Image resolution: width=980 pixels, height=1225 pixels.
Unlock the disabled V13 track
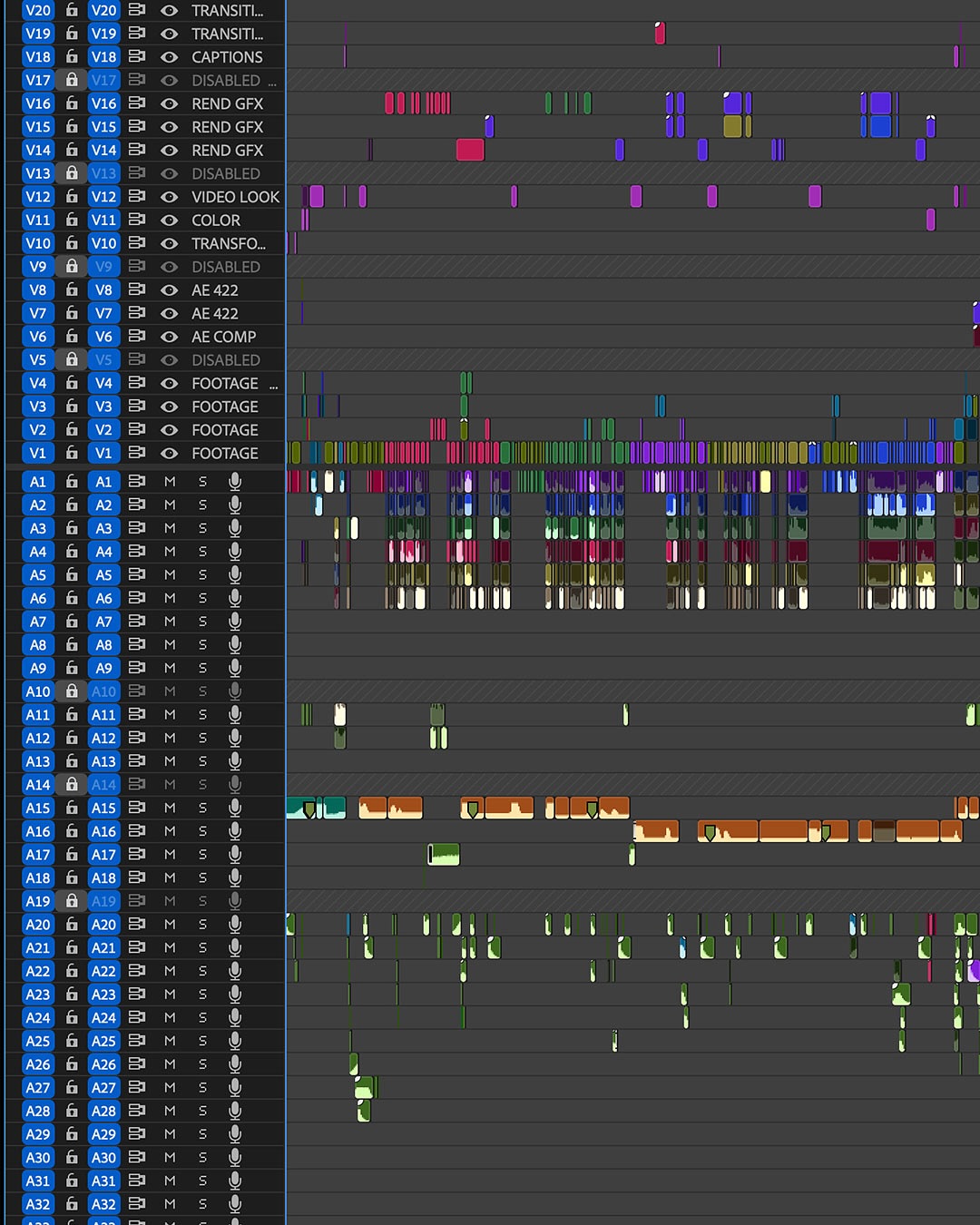coord(72,173)
